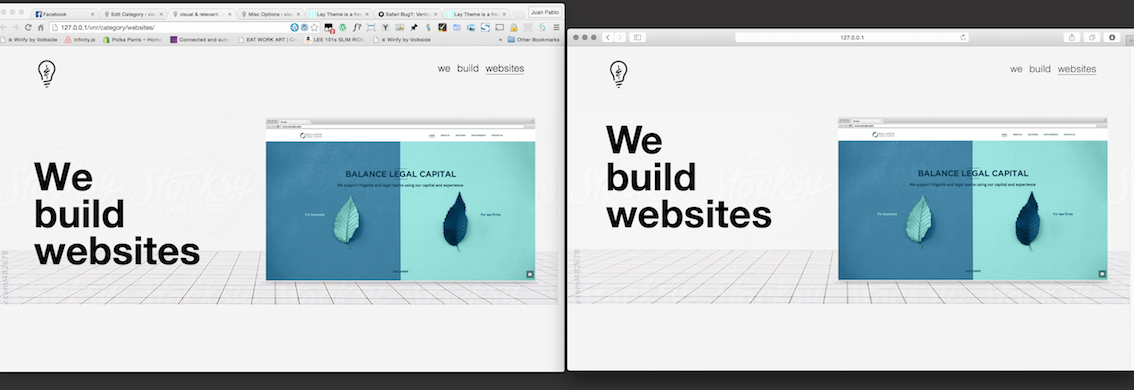Go back in Safari window
This screenshot has height=390, width=1134.
(608, 37)
